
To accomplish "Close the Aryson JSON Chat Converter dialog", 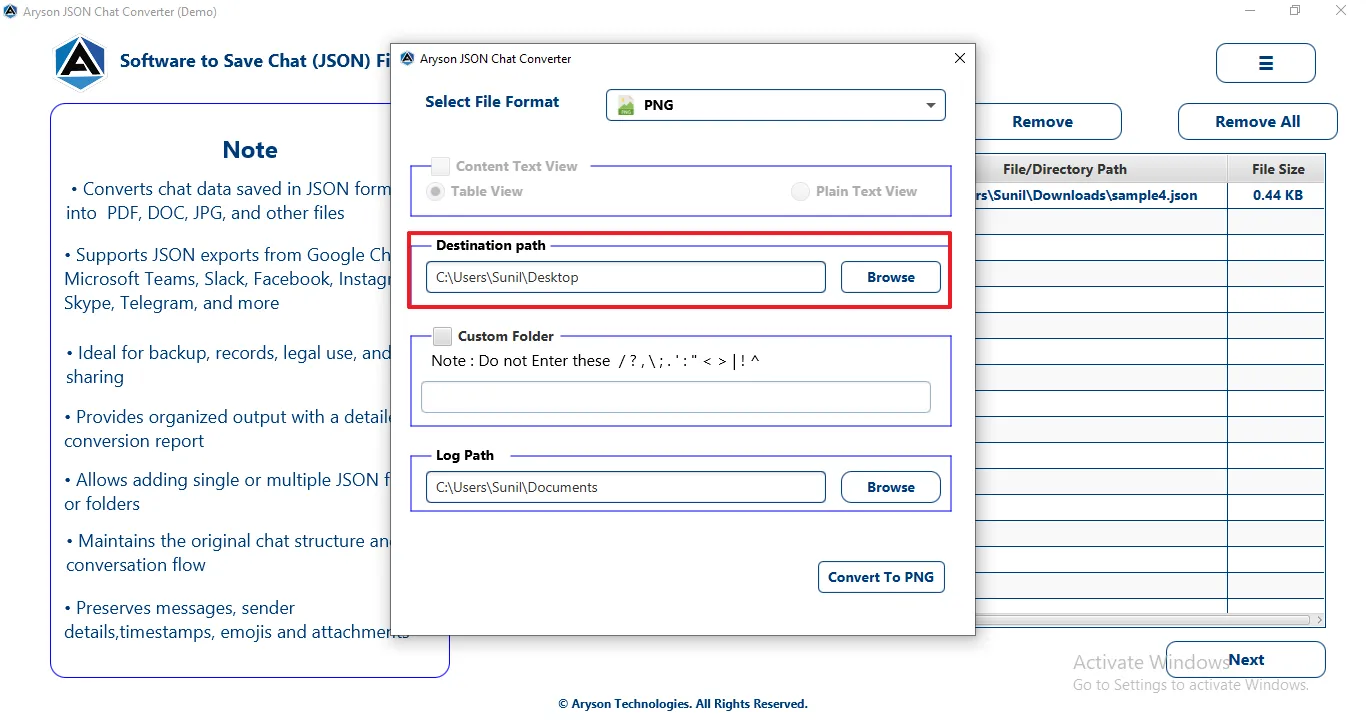I will (x=960, y=59).
